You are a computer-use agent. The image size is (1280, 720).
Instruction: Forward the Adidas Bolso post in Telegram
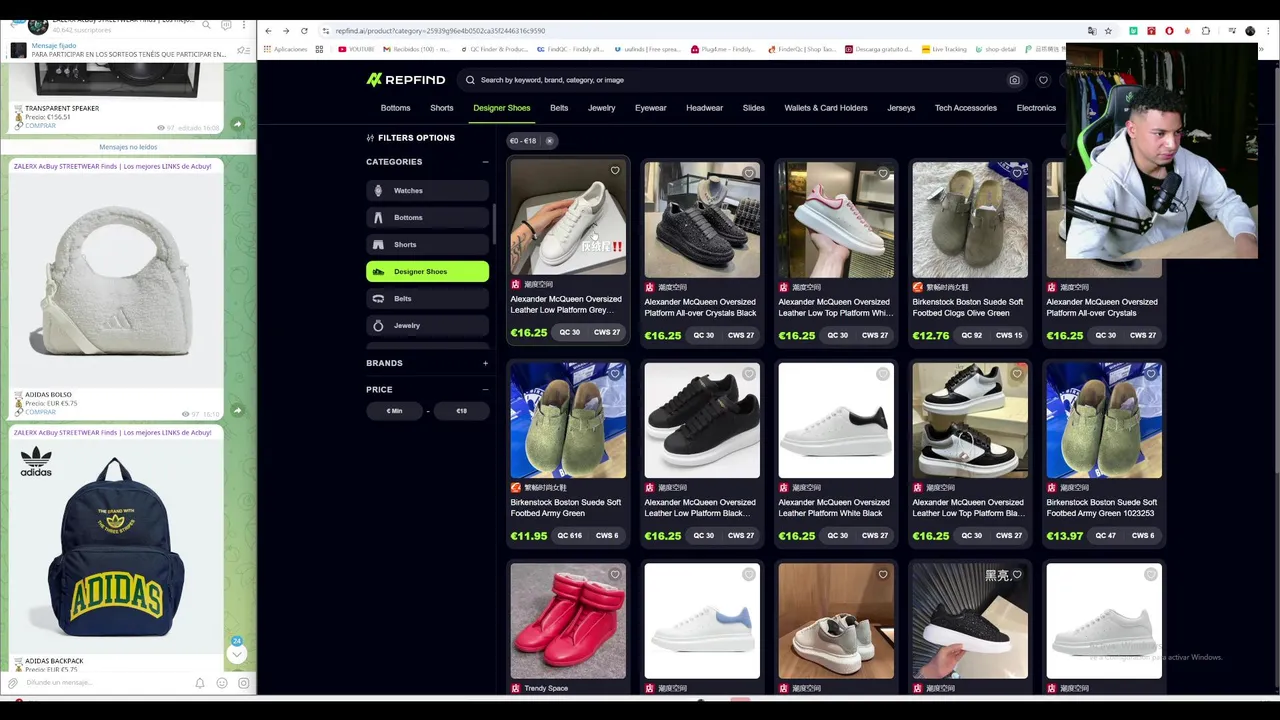click(x=237, y=410)
